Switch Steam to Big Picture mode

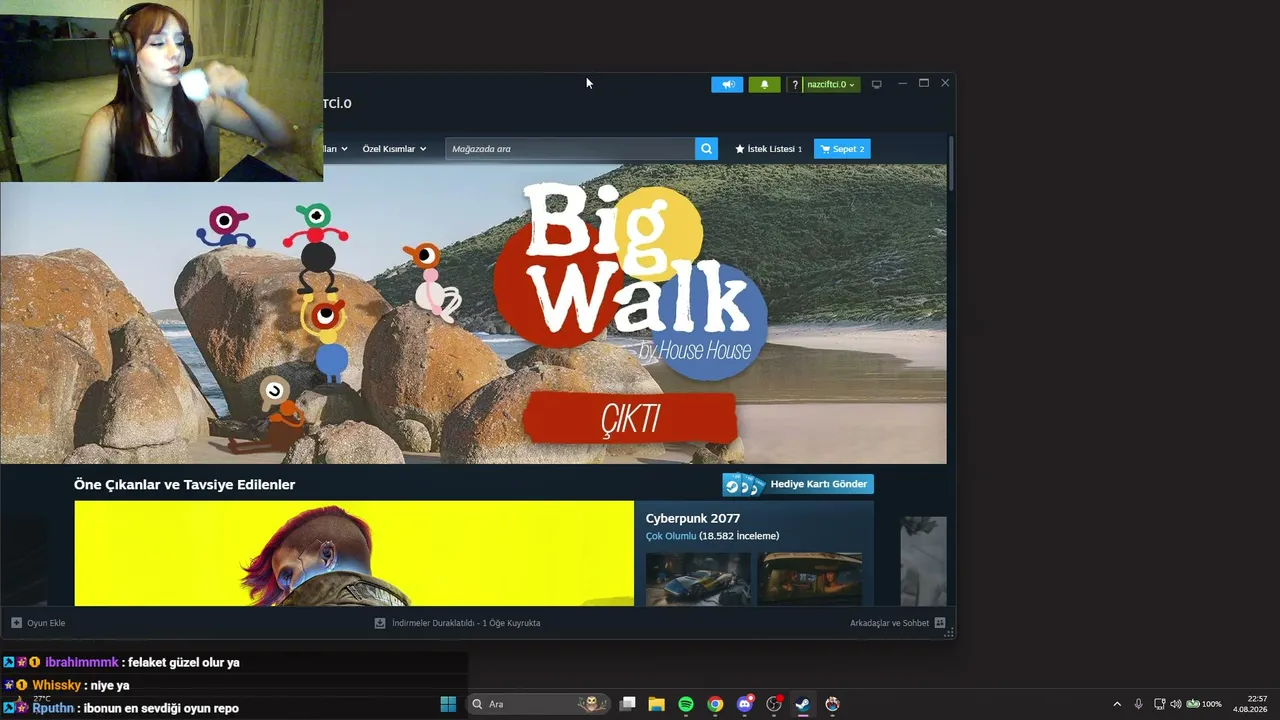tap(877, 84)
